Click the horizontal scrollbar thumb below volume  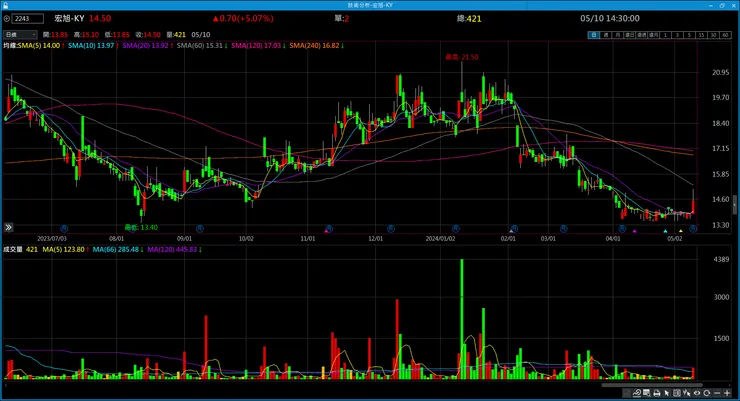[652, 385]
